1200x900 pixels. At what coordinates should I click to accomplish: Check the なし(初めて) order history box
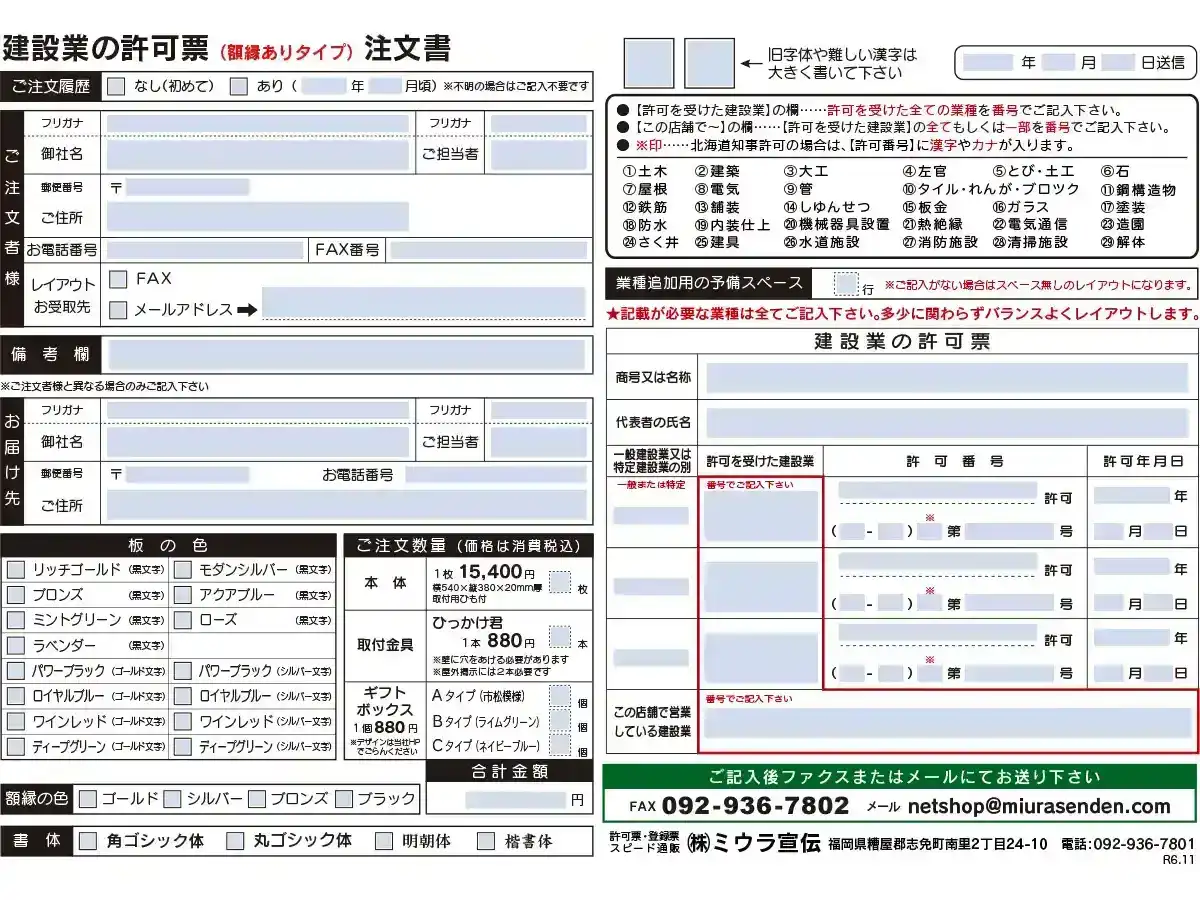coord(117,83)
